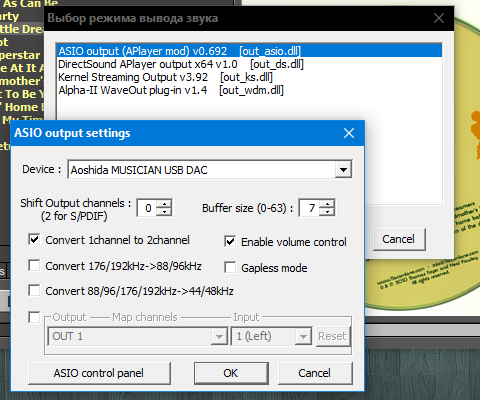
Task: Increase the Shift Output channels value
Action: (164, 204)
